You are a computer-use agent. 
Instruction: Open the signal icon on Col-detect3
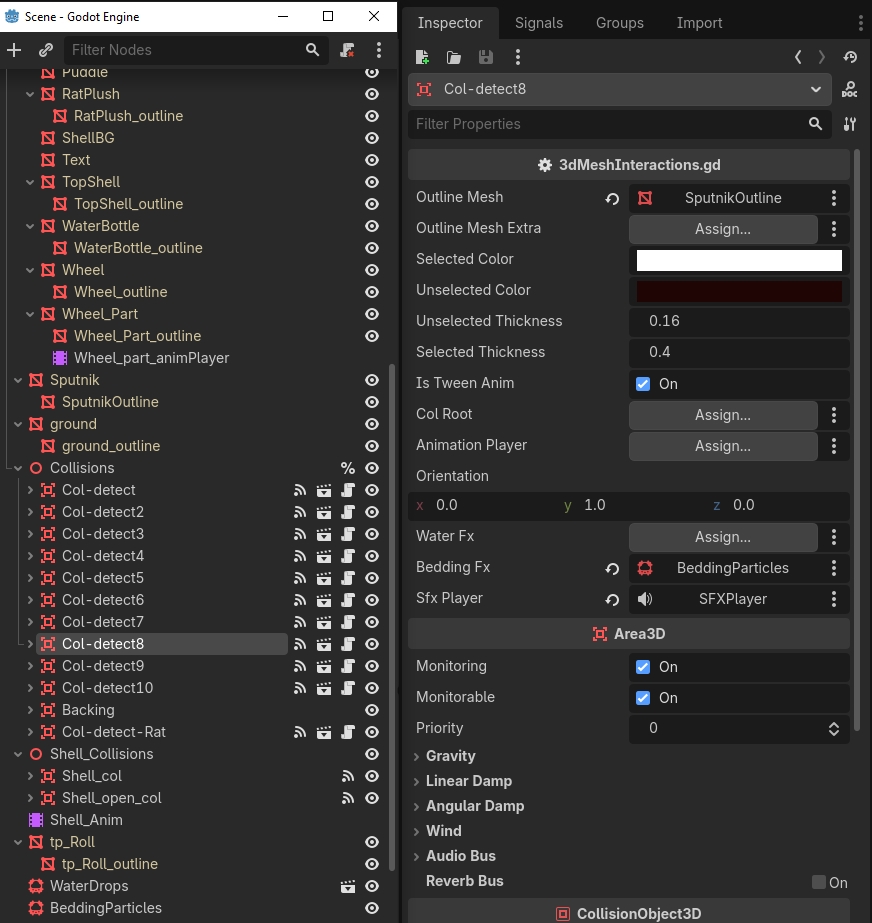300,534
